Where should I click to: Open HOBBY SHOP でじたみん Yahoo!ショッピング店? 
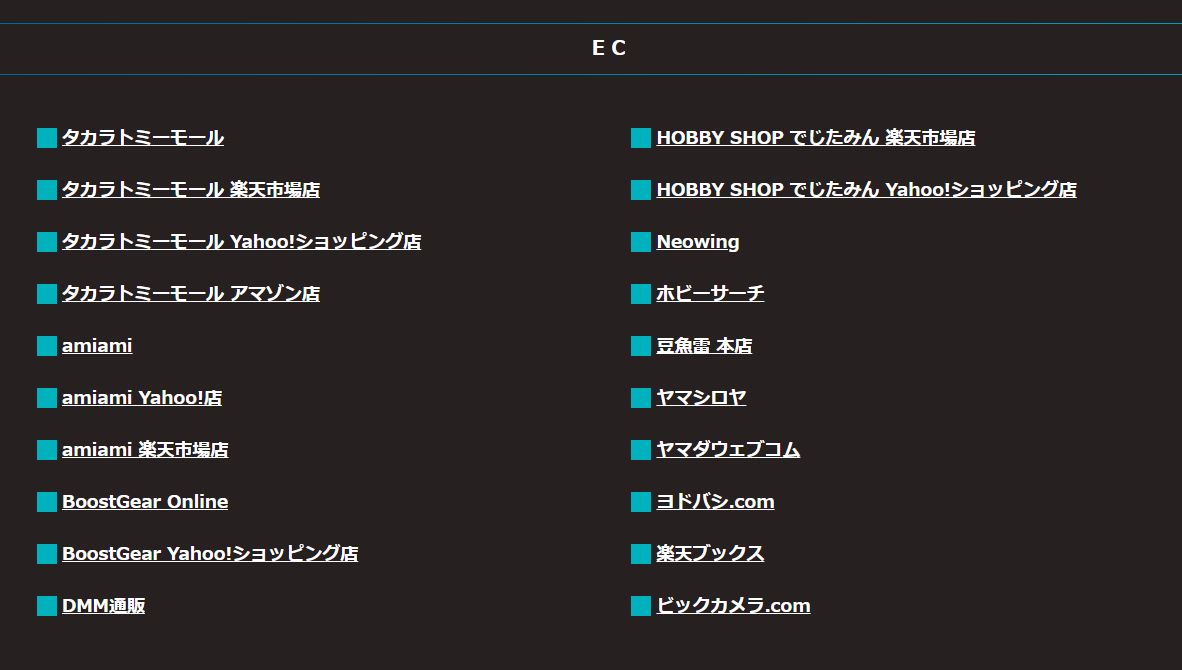click(866, 190)
